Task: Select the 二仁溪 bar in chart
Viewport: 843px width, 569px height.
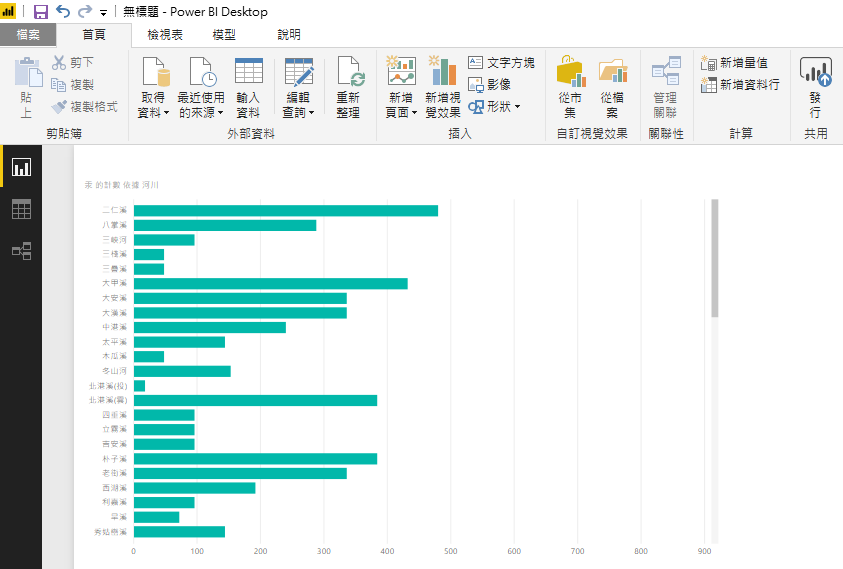Action: pyautogui.click(x=285, y=210)
